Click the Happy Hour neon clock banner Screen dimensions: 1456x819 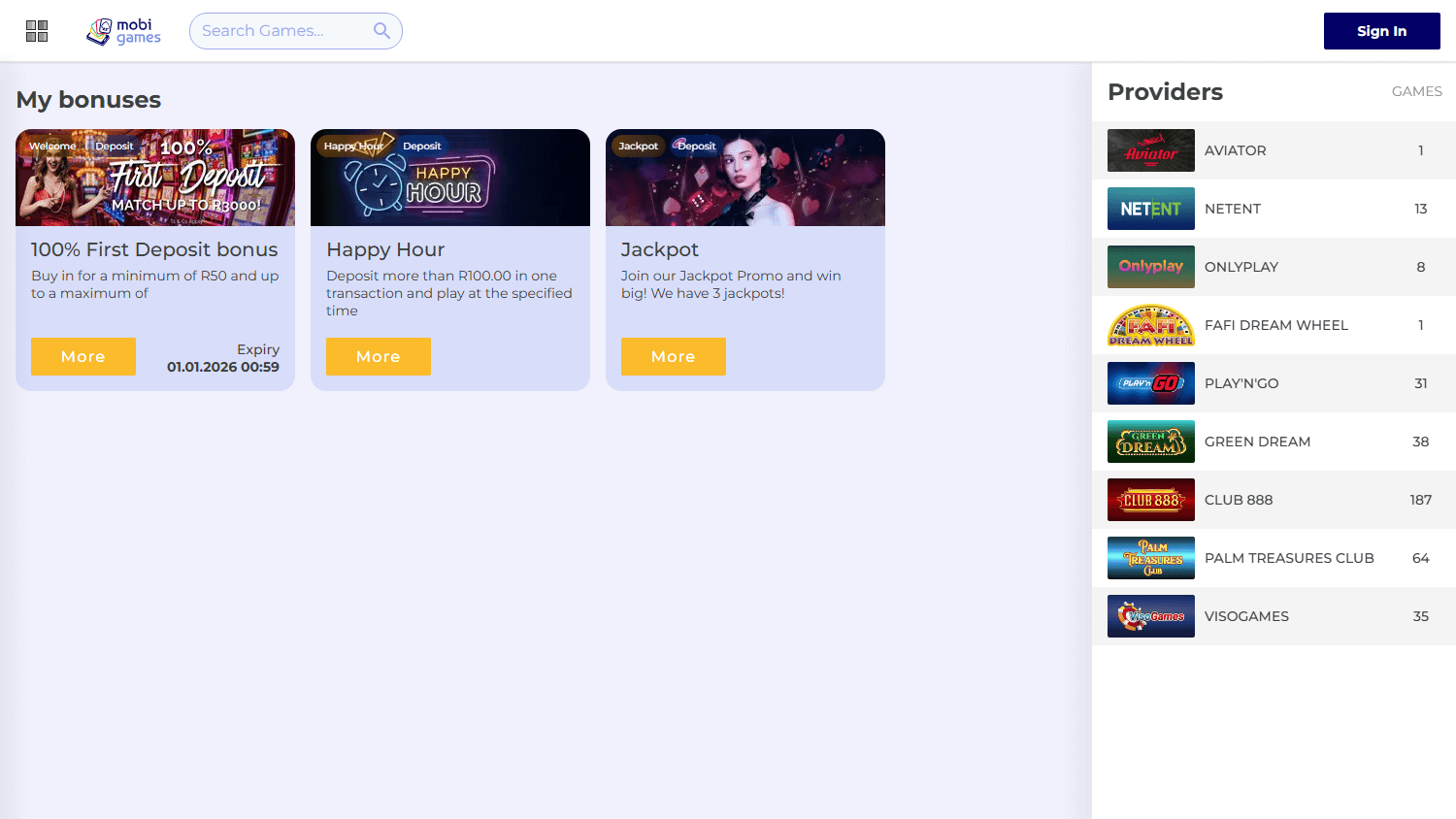point(449,178)
